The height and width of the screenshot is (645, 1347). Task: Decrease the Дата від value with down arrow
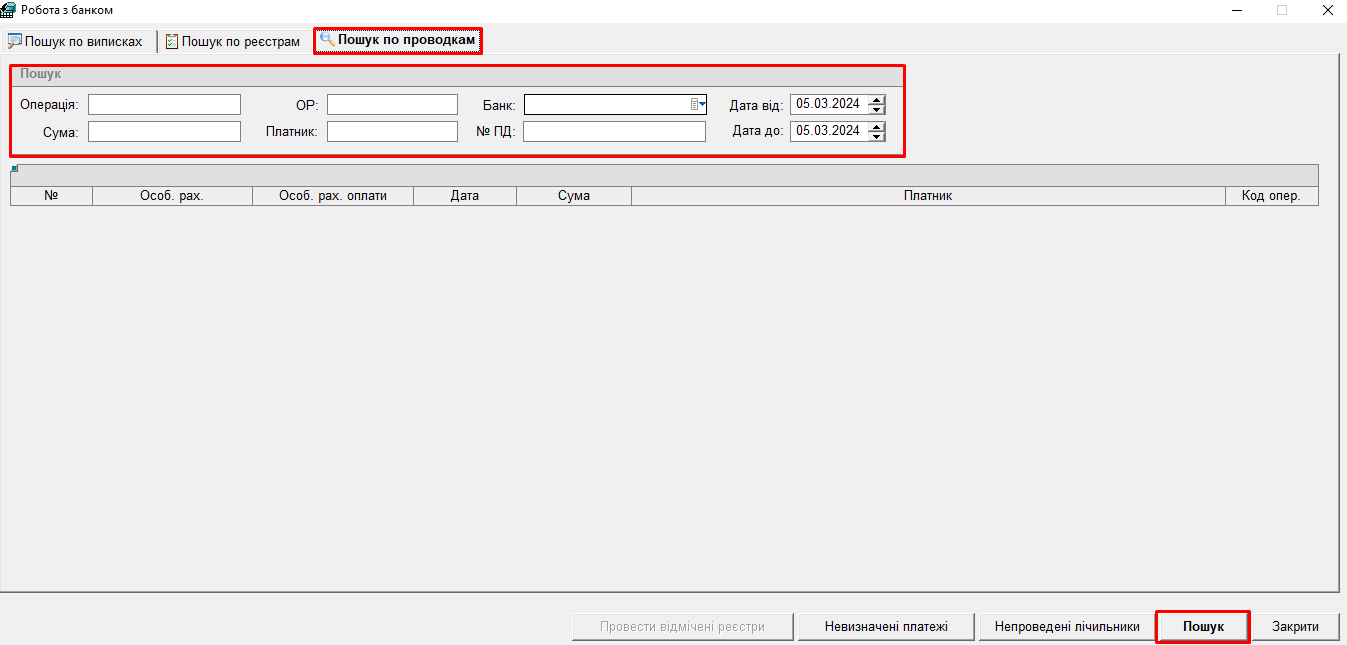(877, 109)
